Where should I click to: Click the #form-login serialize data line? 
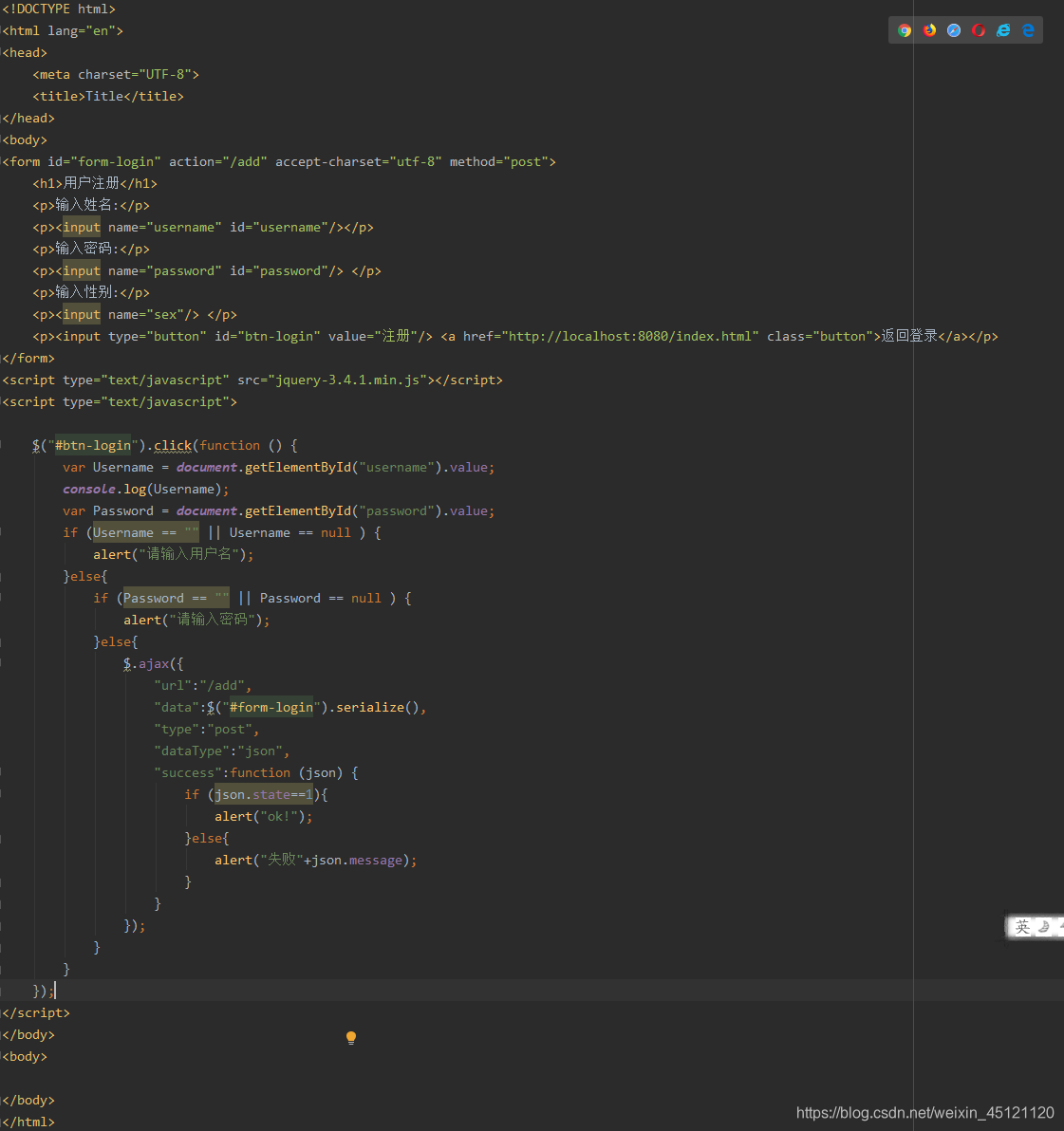[290, 707]
